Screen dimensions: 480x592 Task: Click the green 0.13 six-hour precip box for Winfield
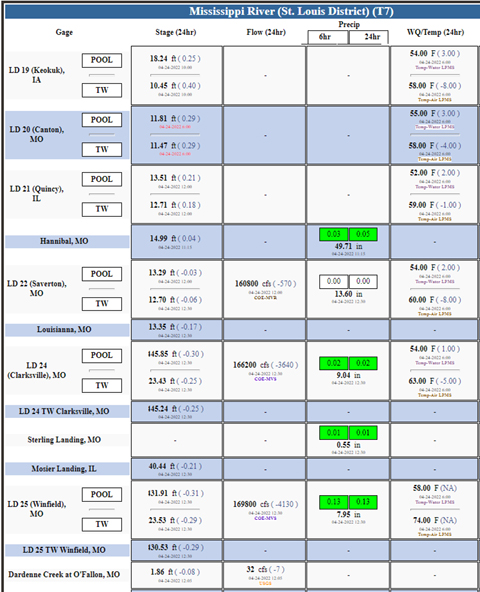(334, 502)
